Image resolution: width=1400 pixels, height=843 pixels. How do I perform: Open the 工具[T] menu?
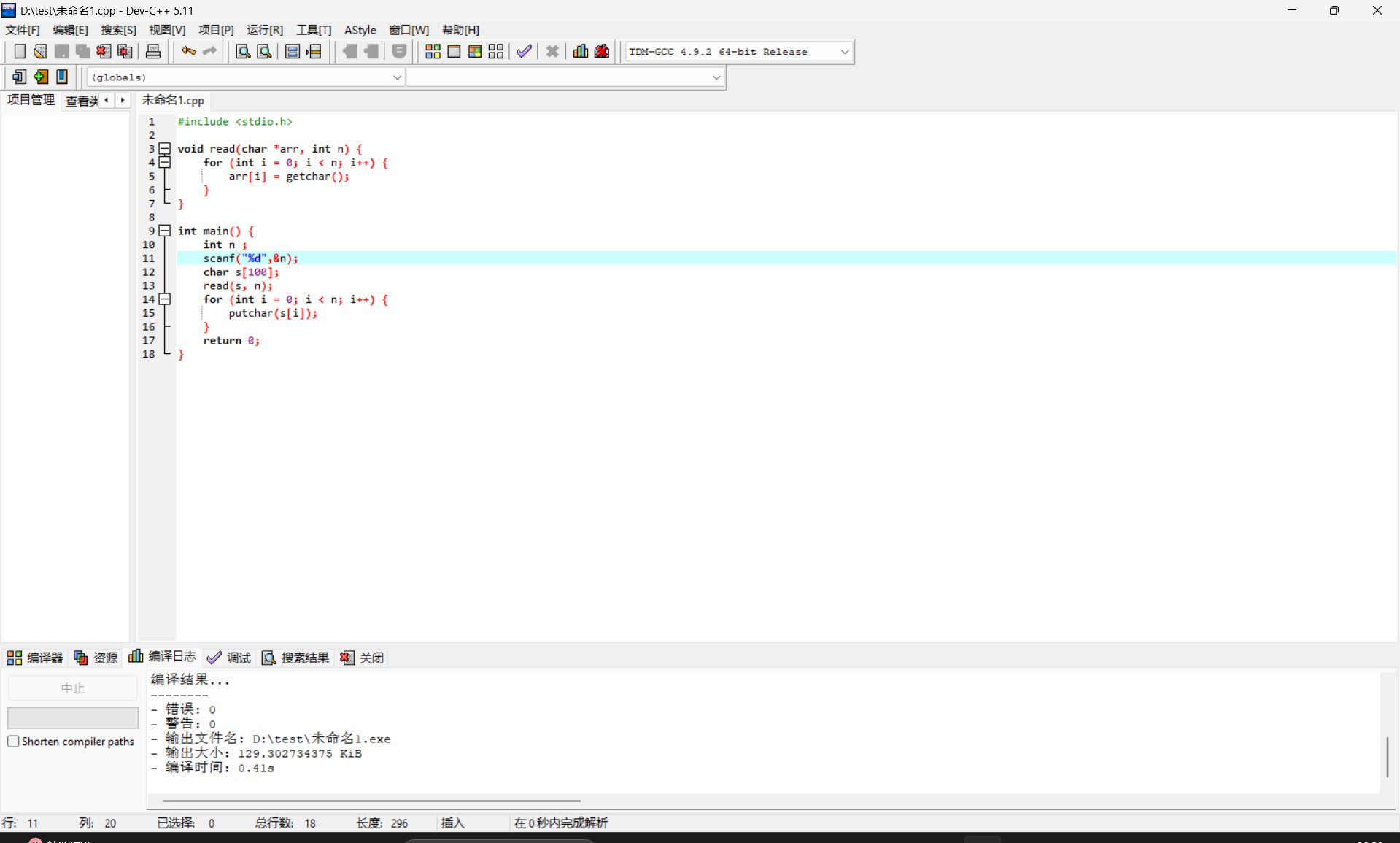point(314,30)
